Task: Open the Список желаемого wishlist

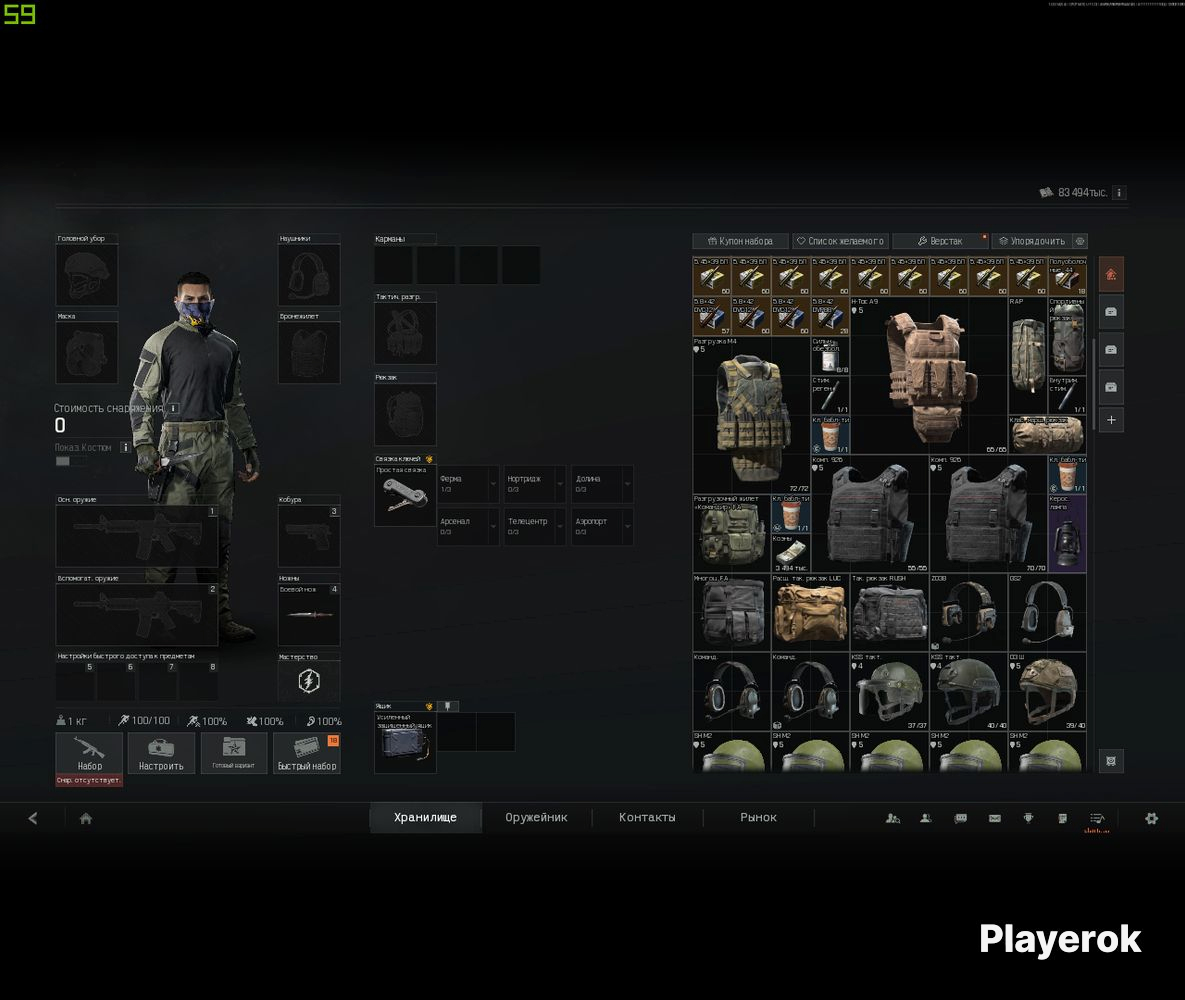Action: (x=840, y=241)
